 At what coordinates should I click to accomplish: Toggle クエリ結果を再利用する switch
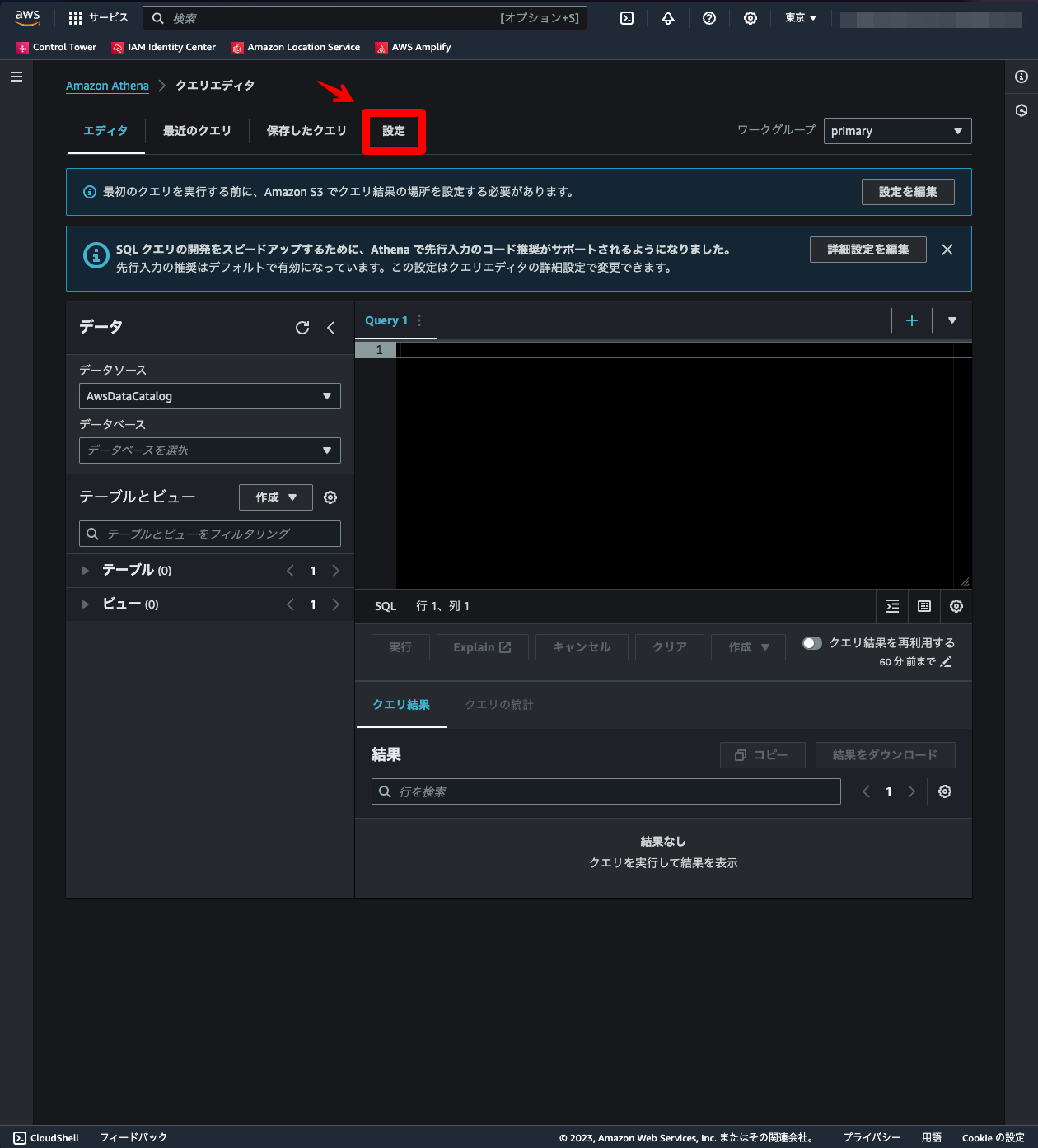point(812,643)
